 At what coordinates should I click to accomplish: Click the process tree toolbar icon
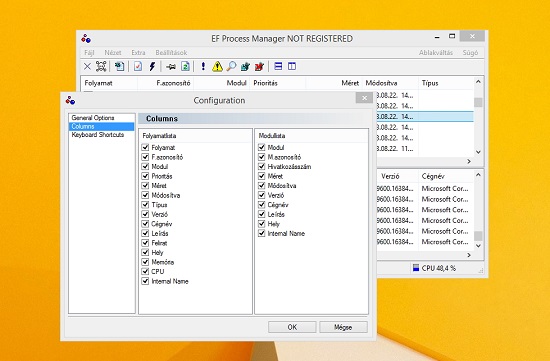[x=101, y=66]
